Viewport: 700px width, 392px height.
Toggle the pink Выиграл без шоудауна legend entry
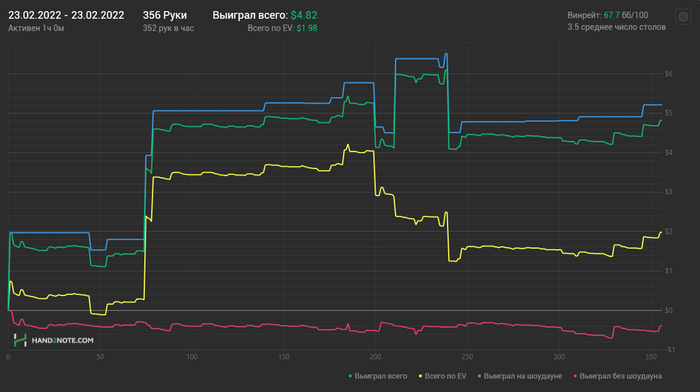(x=617, y=376)
